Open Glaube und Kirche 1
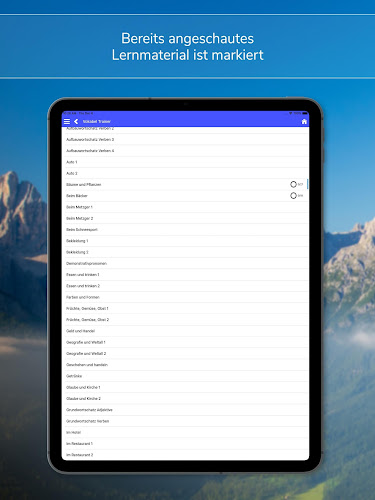 [185, 387]
